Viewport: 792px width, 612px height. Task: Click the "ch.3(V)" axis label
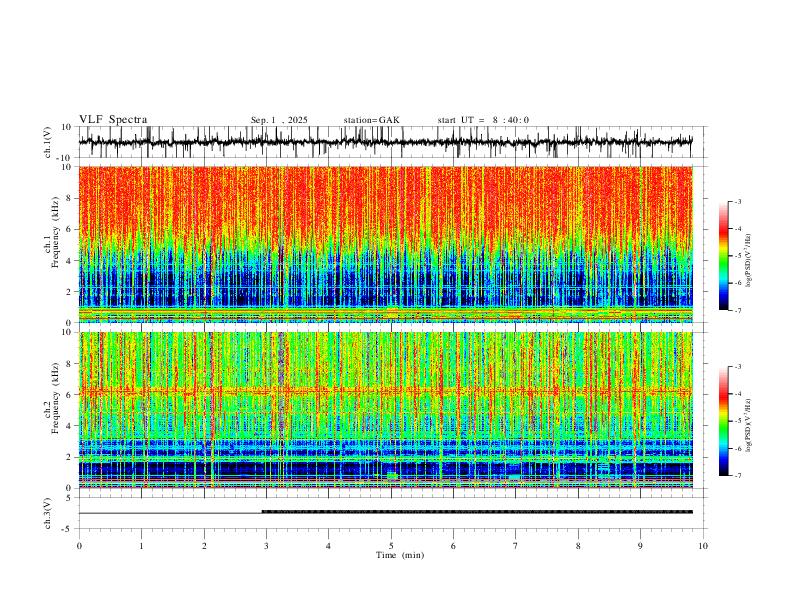coord(48,513)
